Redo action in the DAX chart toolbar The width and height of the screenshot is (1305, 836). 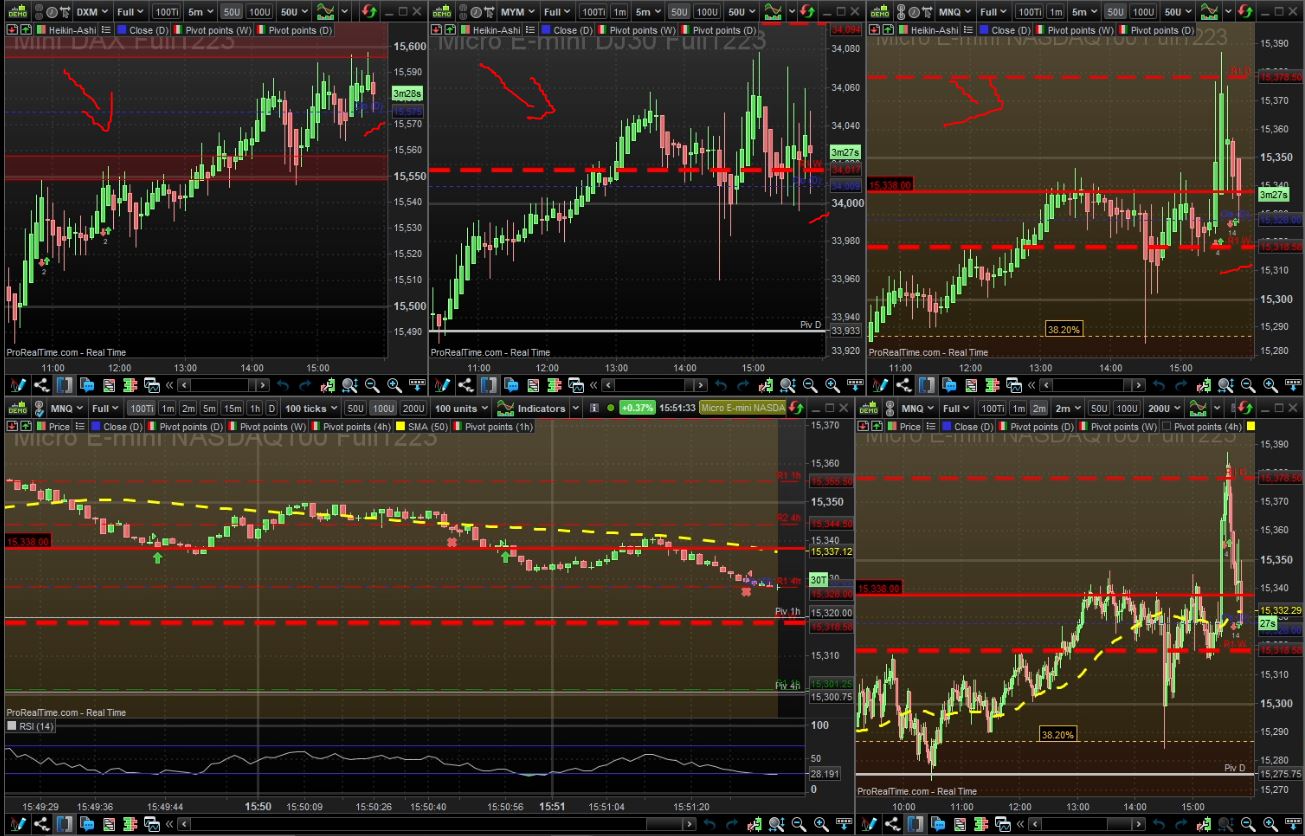point(305,385)
